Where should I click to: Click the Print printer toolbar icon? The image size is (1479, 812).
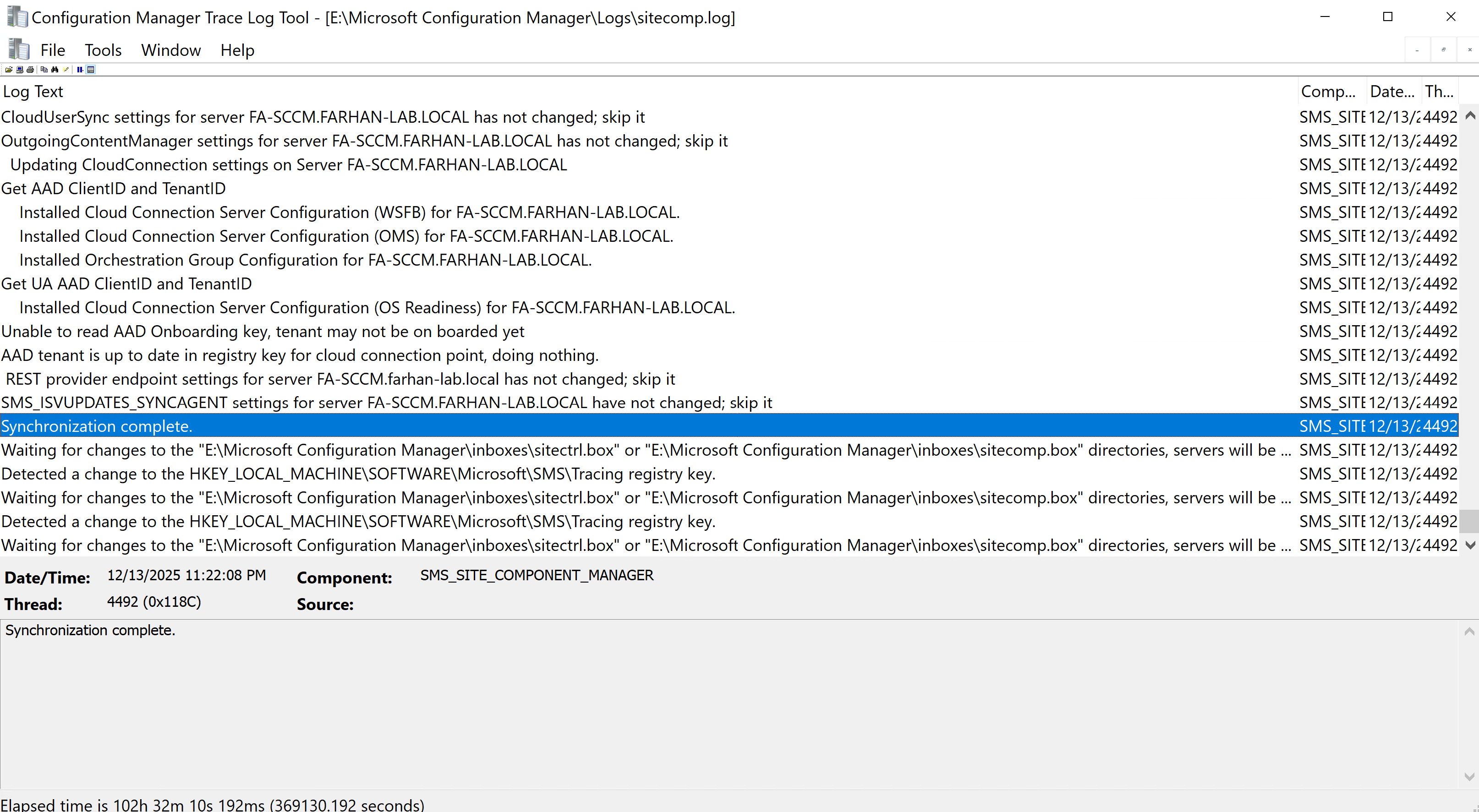[x=30, y=70]
